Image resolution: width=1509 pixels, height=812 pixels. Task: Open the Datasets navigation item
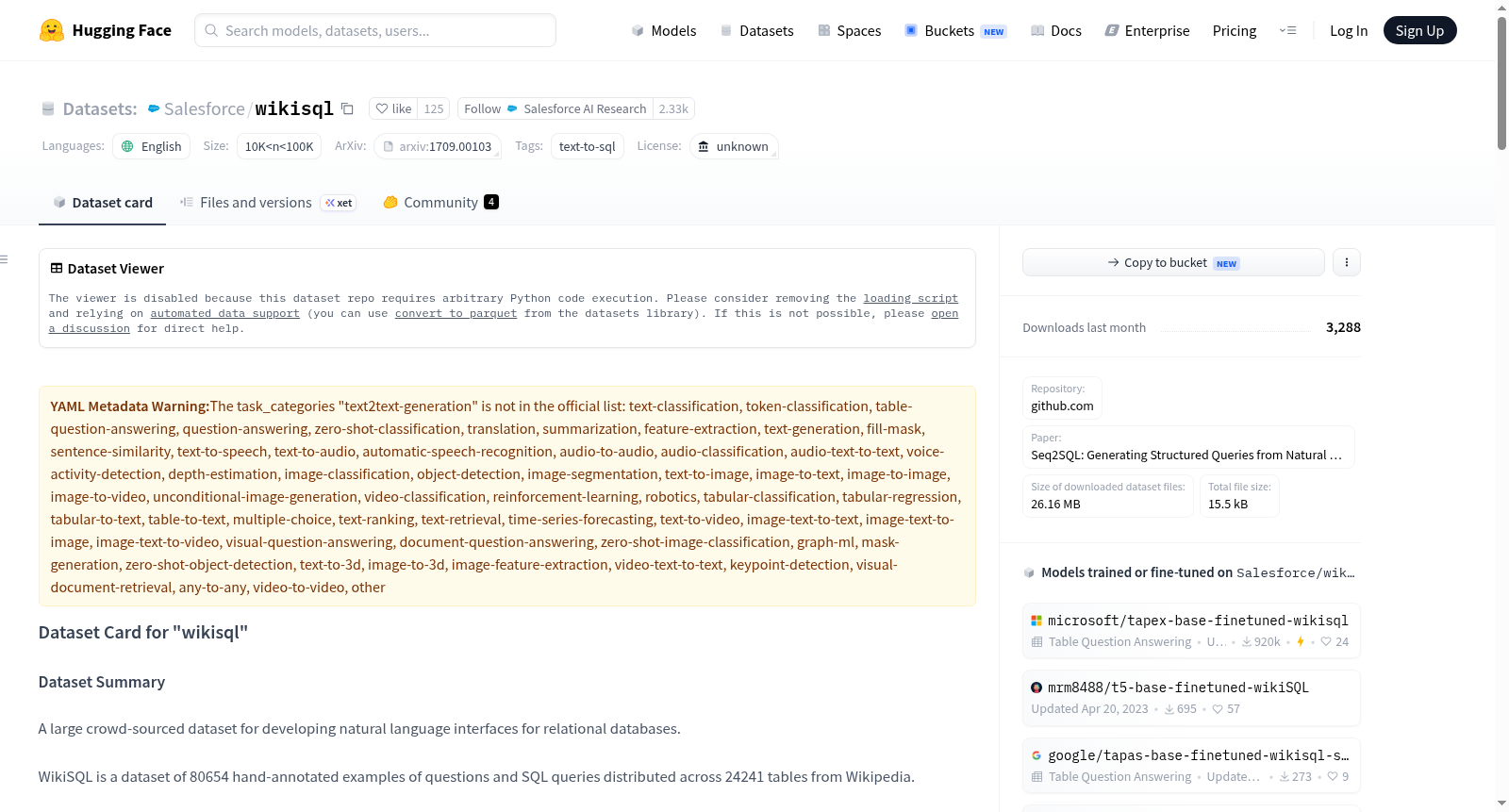756,30
